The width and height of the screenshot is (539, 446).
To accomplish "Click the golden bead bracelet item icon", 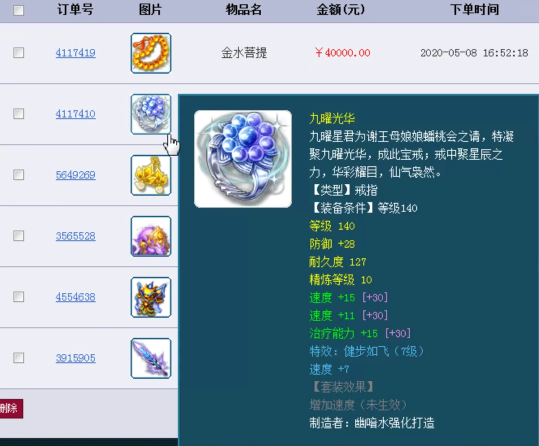I will pos(151,53).
